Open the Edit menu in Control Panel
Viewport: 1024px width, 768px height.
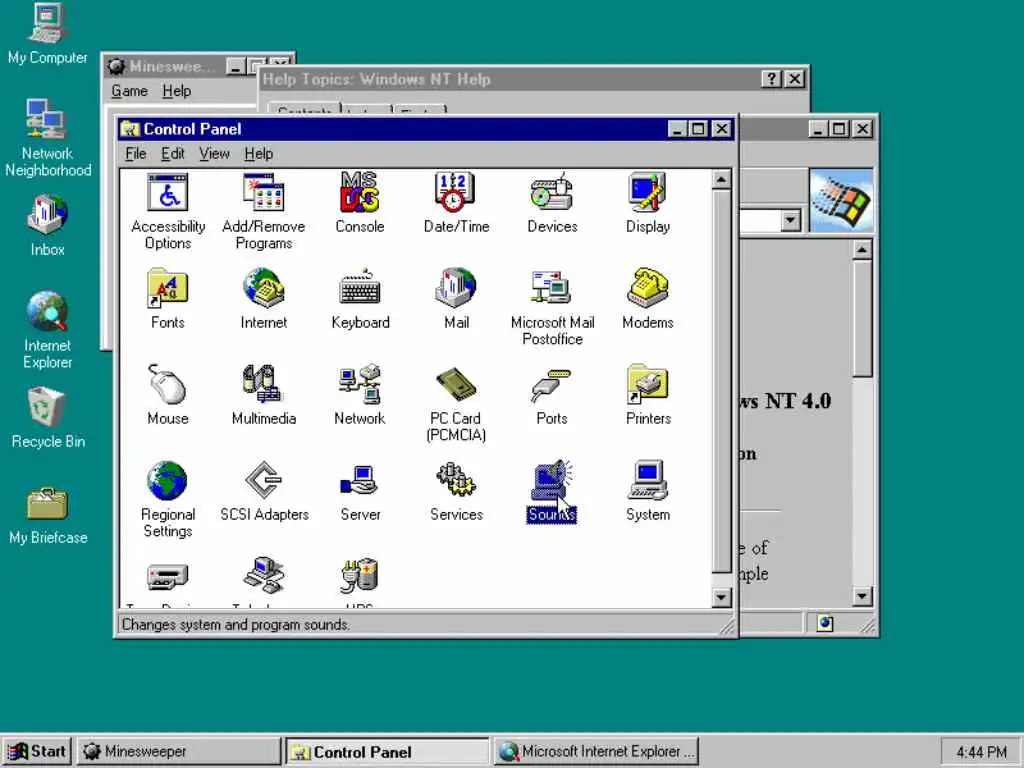173,153
